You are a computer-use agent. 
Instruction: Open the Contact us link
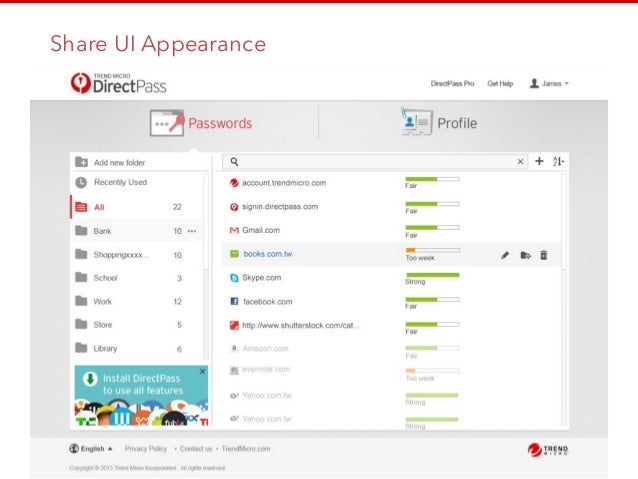[196, 448]
